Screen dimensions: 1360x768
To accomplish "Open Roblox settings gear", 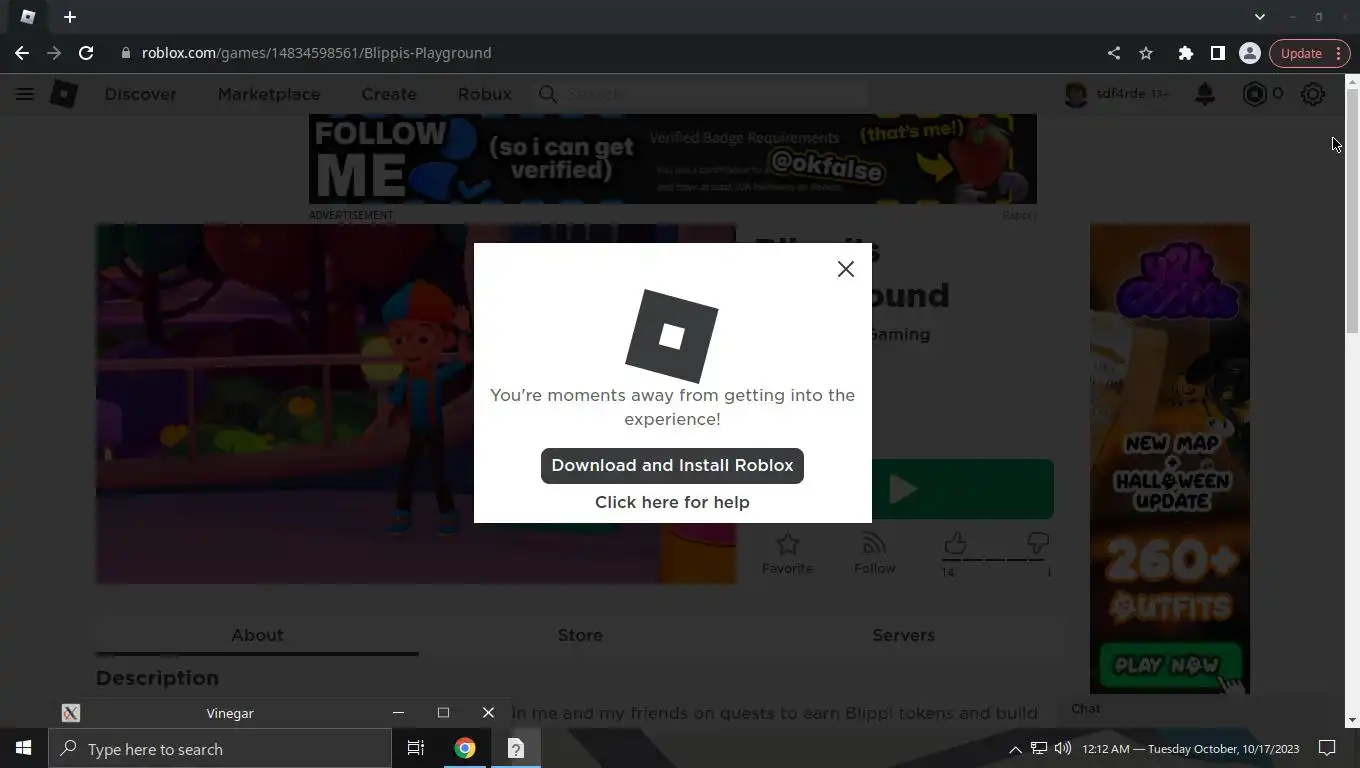I will coord(1313,94).
